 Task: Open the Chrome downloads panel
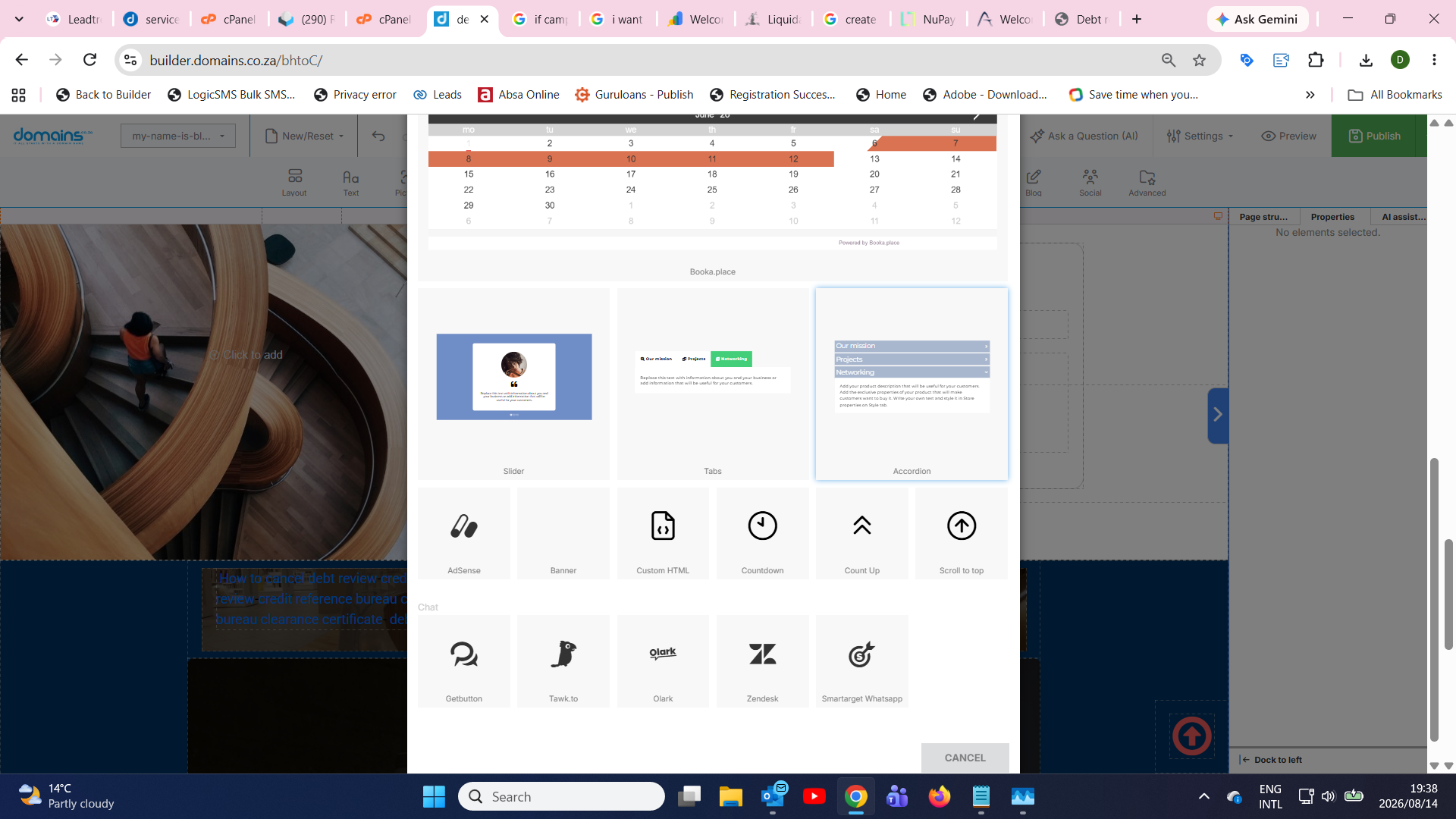[1366, 60]
